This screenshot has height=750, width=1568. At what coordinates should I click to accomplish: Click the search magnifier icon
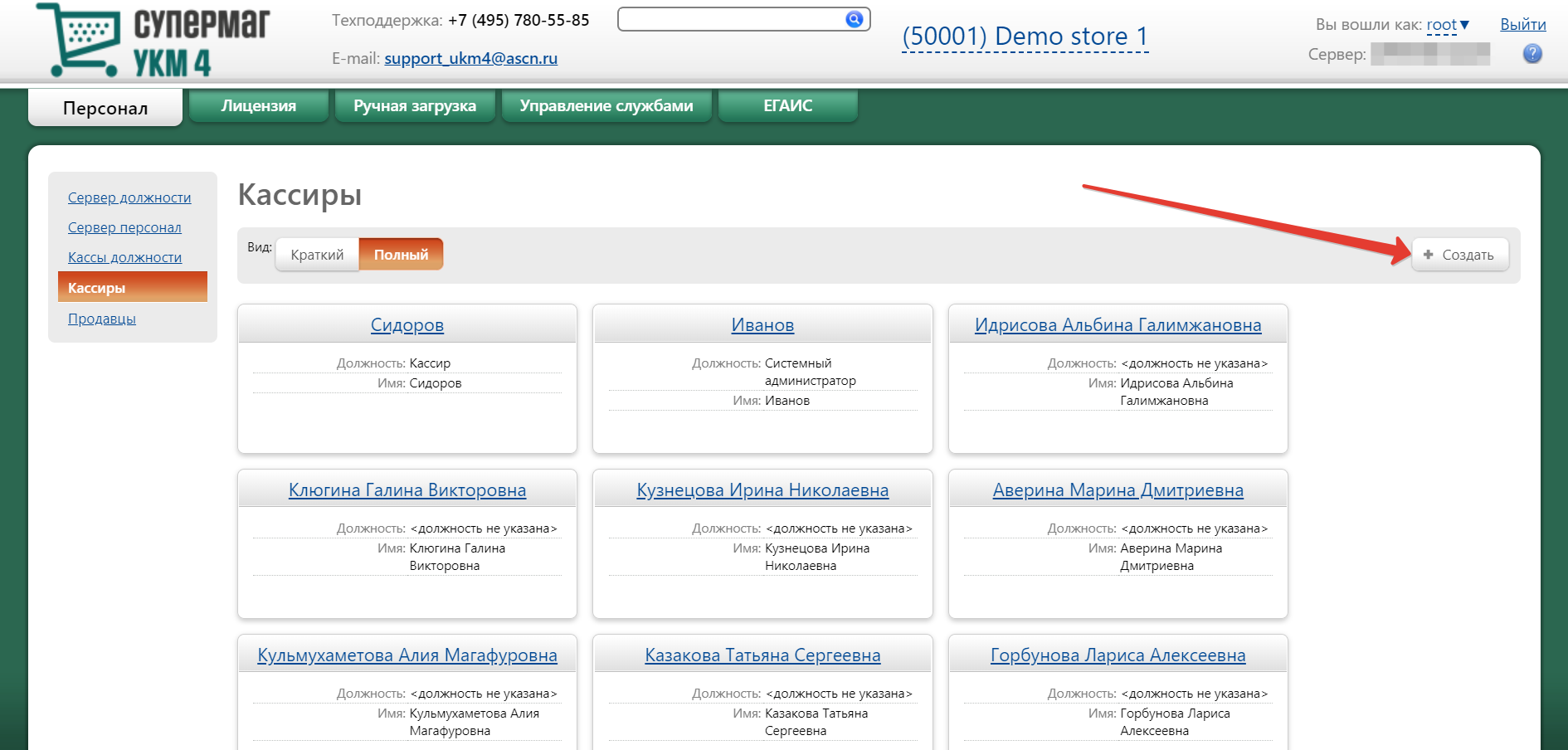click(854, 19)
